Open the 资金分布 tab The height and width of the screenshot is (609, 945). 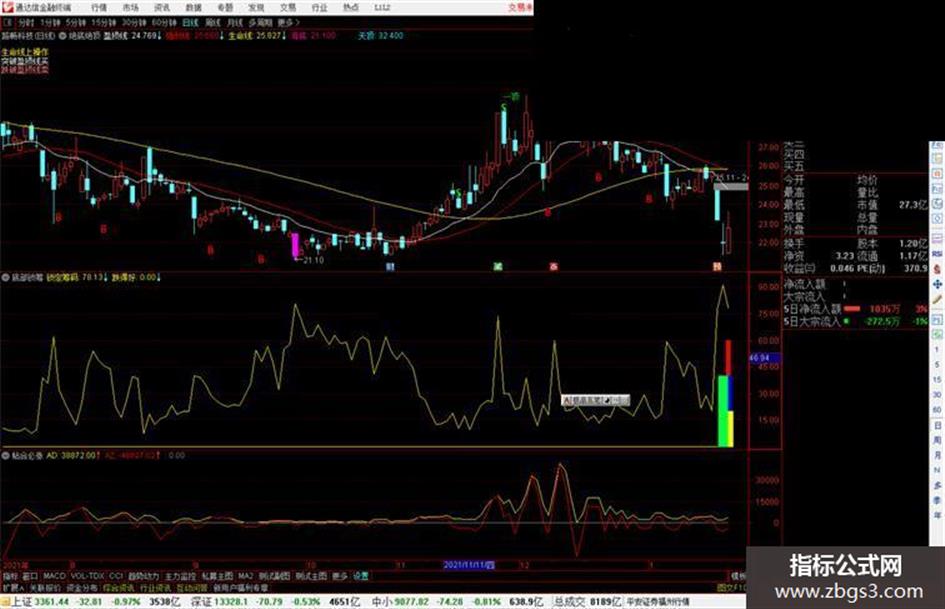point(82,588)
